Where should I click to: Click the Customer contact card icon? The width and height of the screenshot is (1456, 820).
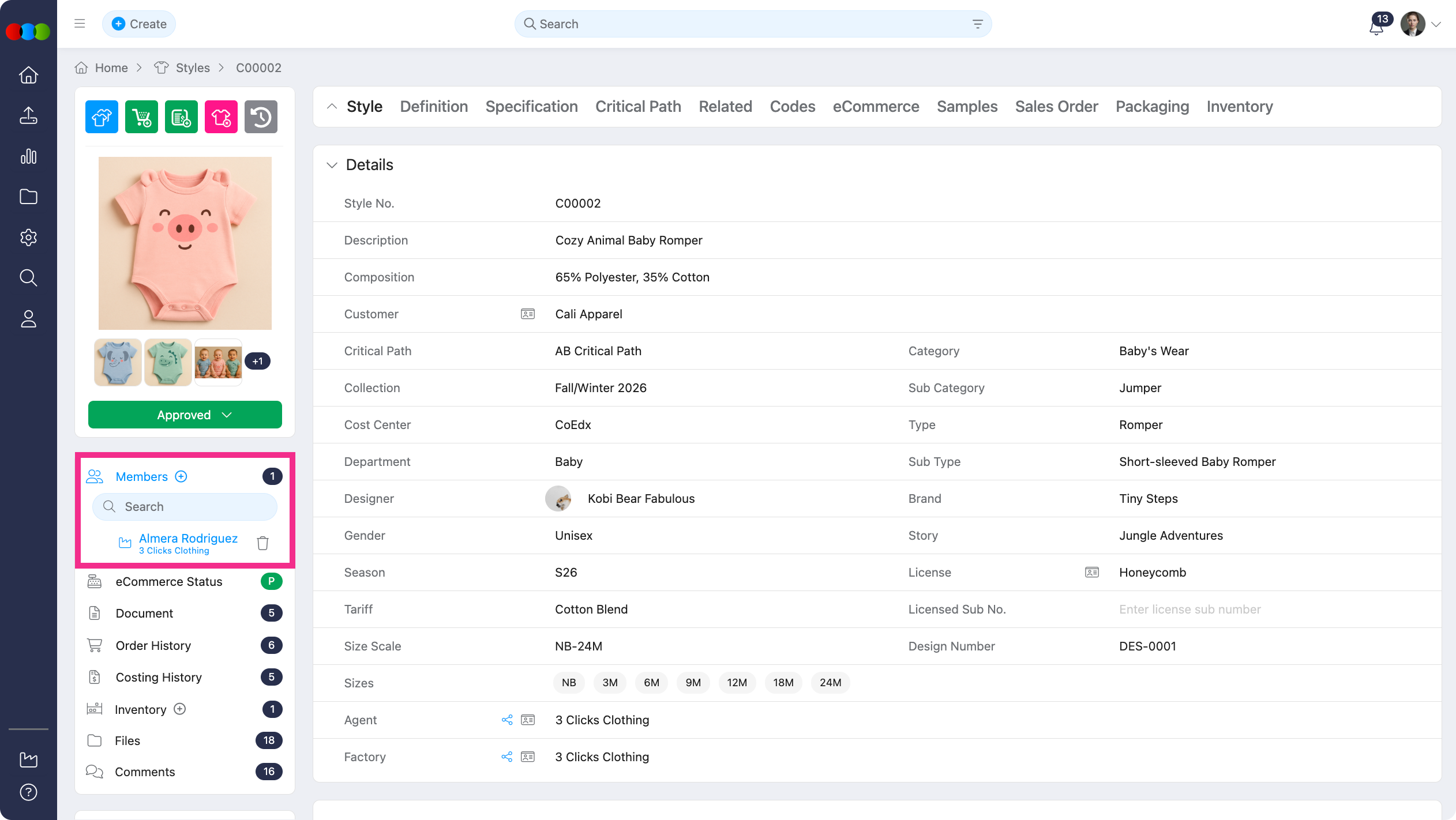527,314
